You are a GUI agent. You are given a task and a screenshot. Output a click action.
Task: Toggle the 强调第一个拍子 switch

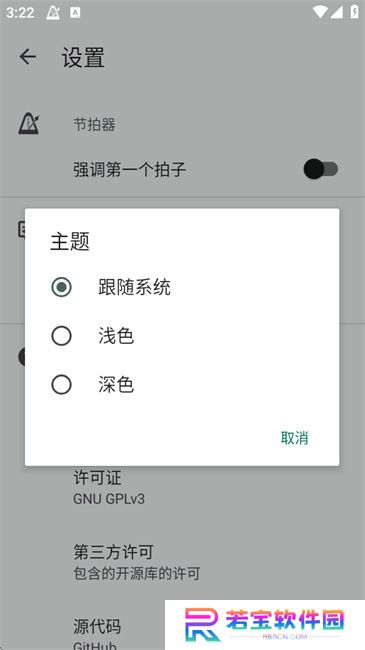321,169
